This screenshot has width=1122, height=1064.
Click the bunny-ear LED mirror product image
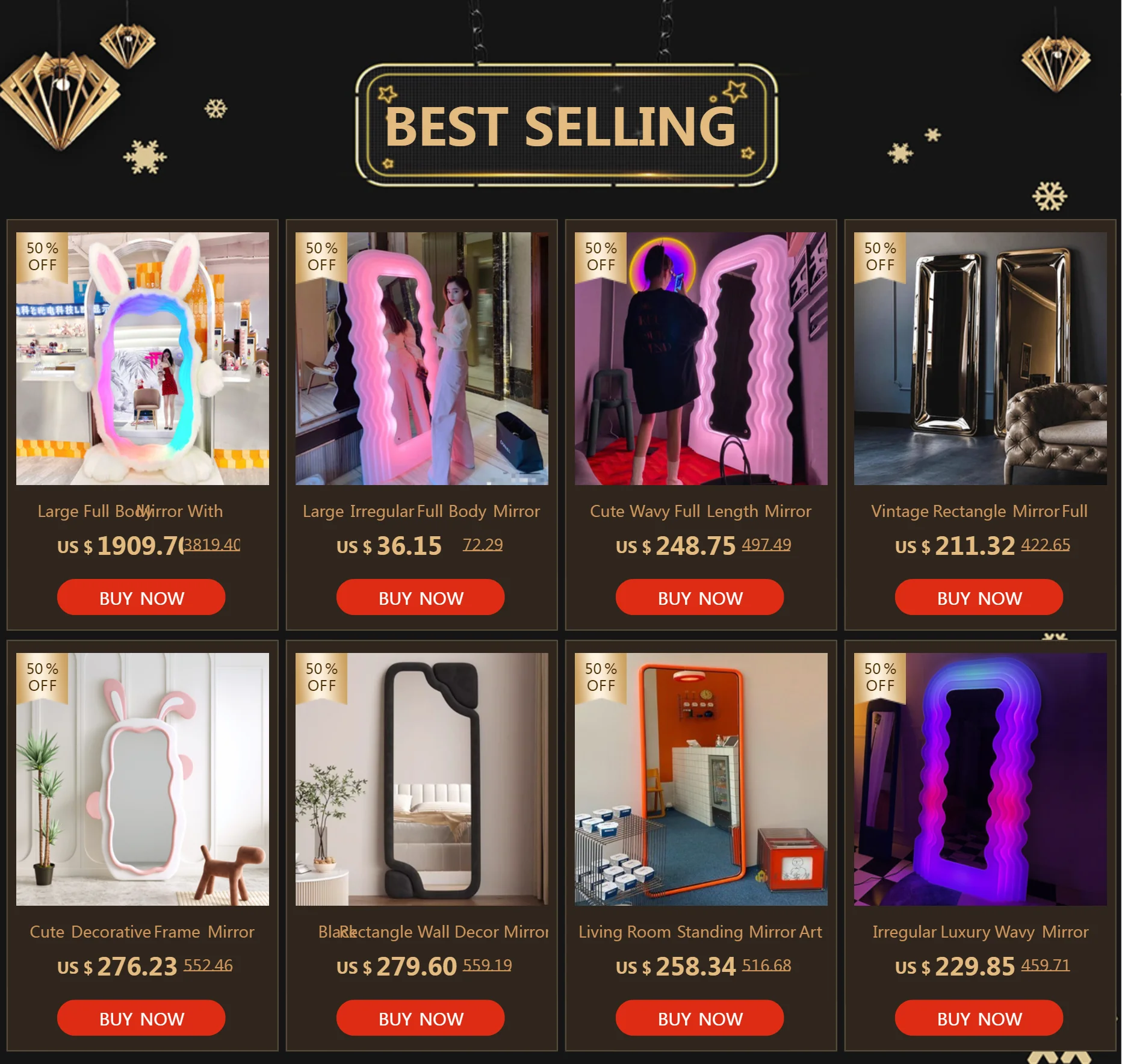[x=143, y=359]
